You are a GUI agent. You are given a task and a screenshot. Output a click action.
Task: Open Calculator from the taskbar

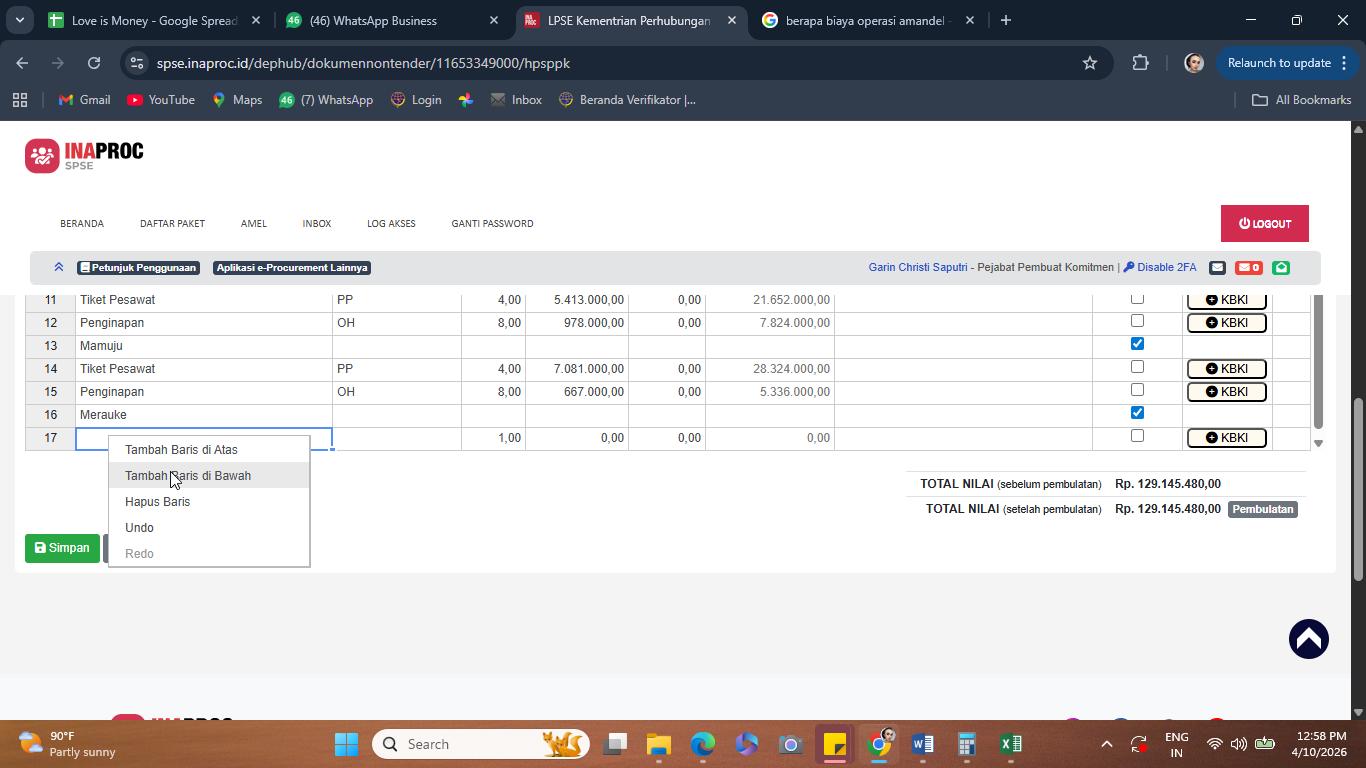(x=966, y=744)
